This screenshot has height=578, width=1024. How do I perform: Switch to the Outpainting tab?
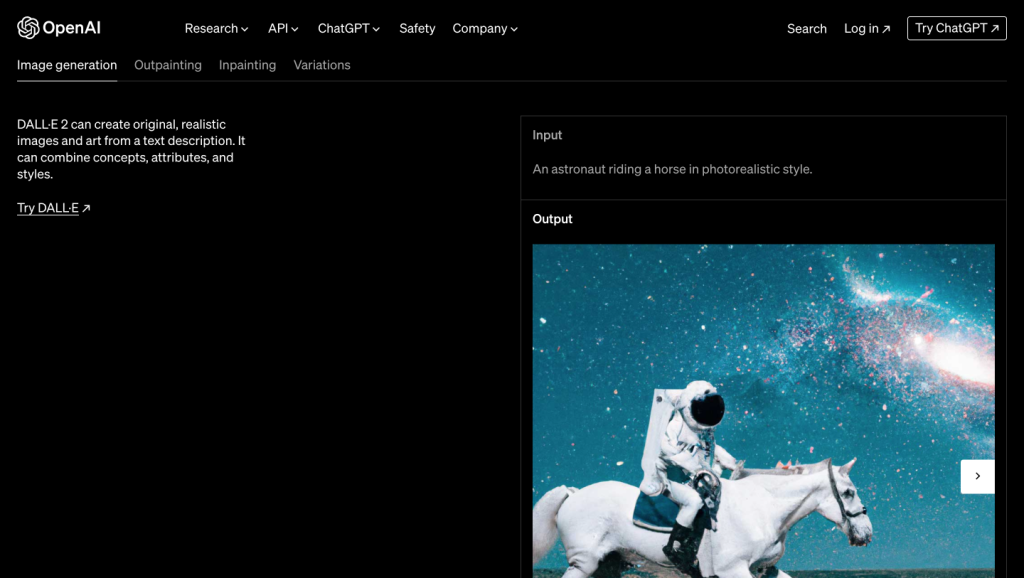coord(168,64)
